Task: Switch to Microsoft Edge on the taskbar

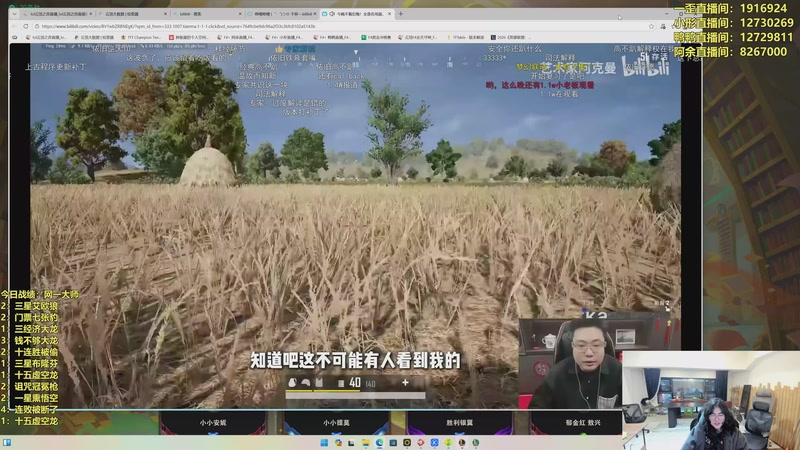Action: pos(380,442)
